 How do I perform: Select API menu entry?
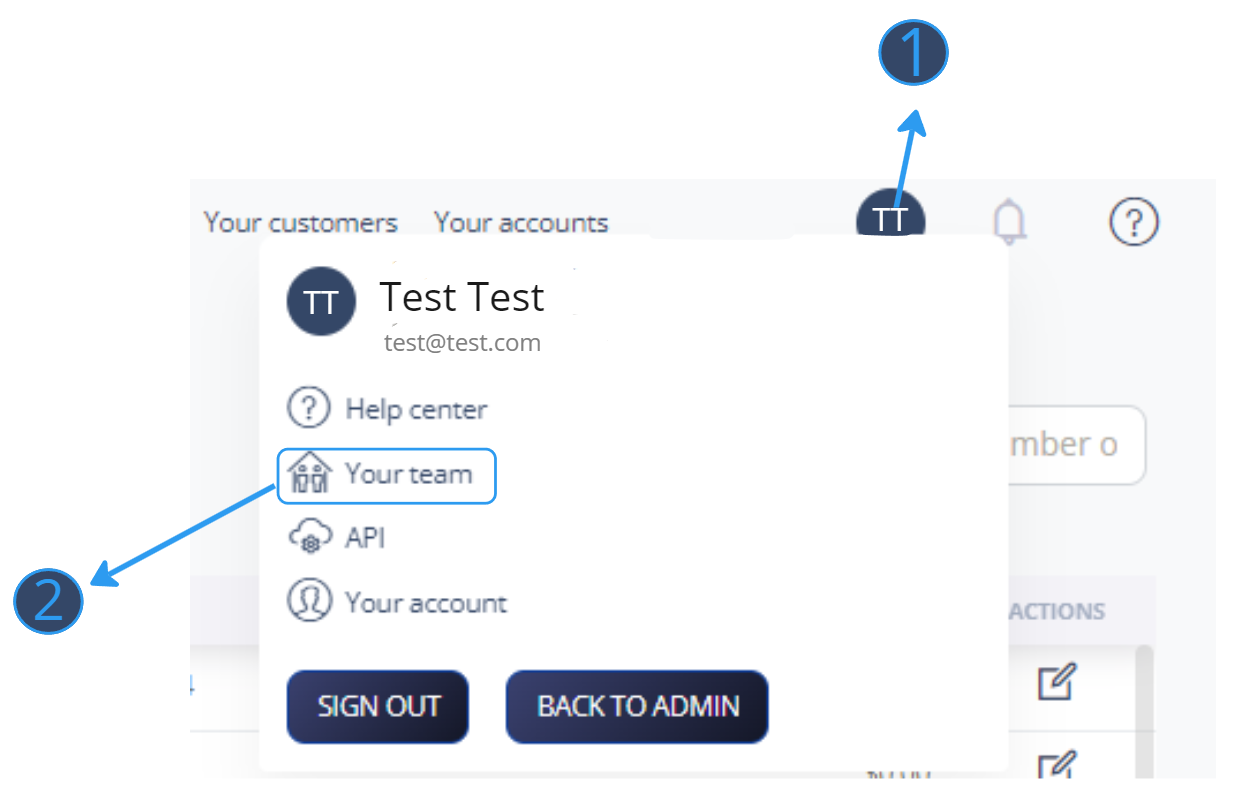click(x=337, y=539)
